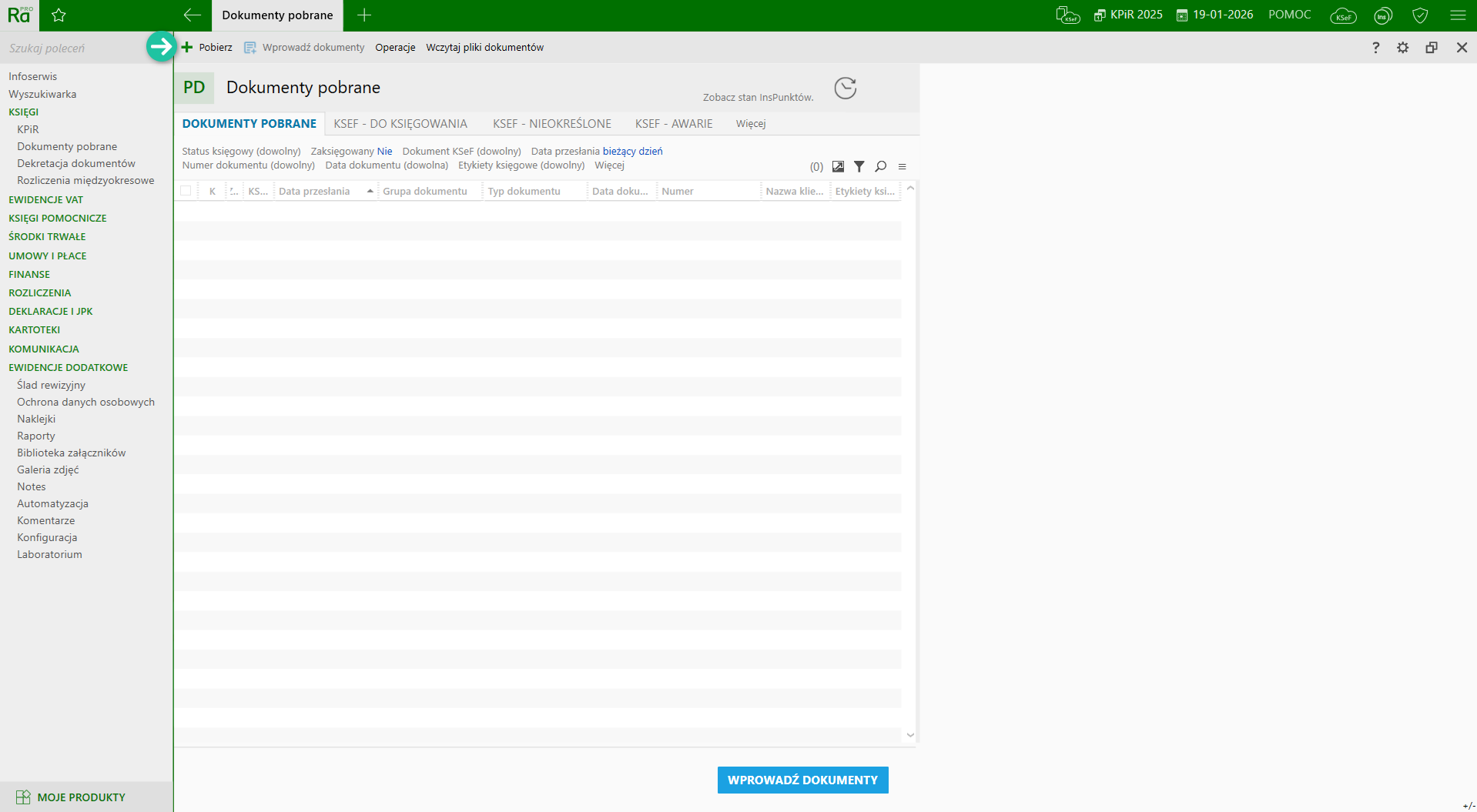Add to favorites with star icon
The image size is (1477, 812).
point(59,15)
